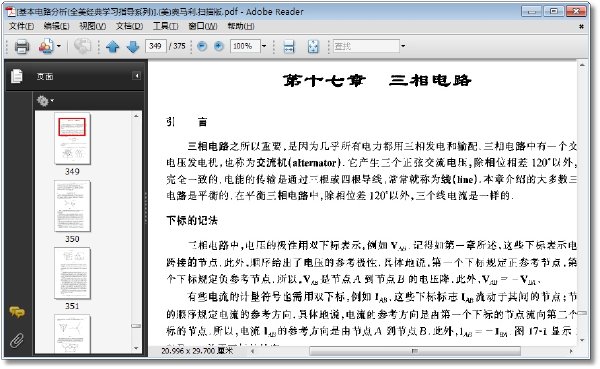This screenshot has width=600, height=369.
Task: Maximize the Adobe Reader window
Action: 554,11
